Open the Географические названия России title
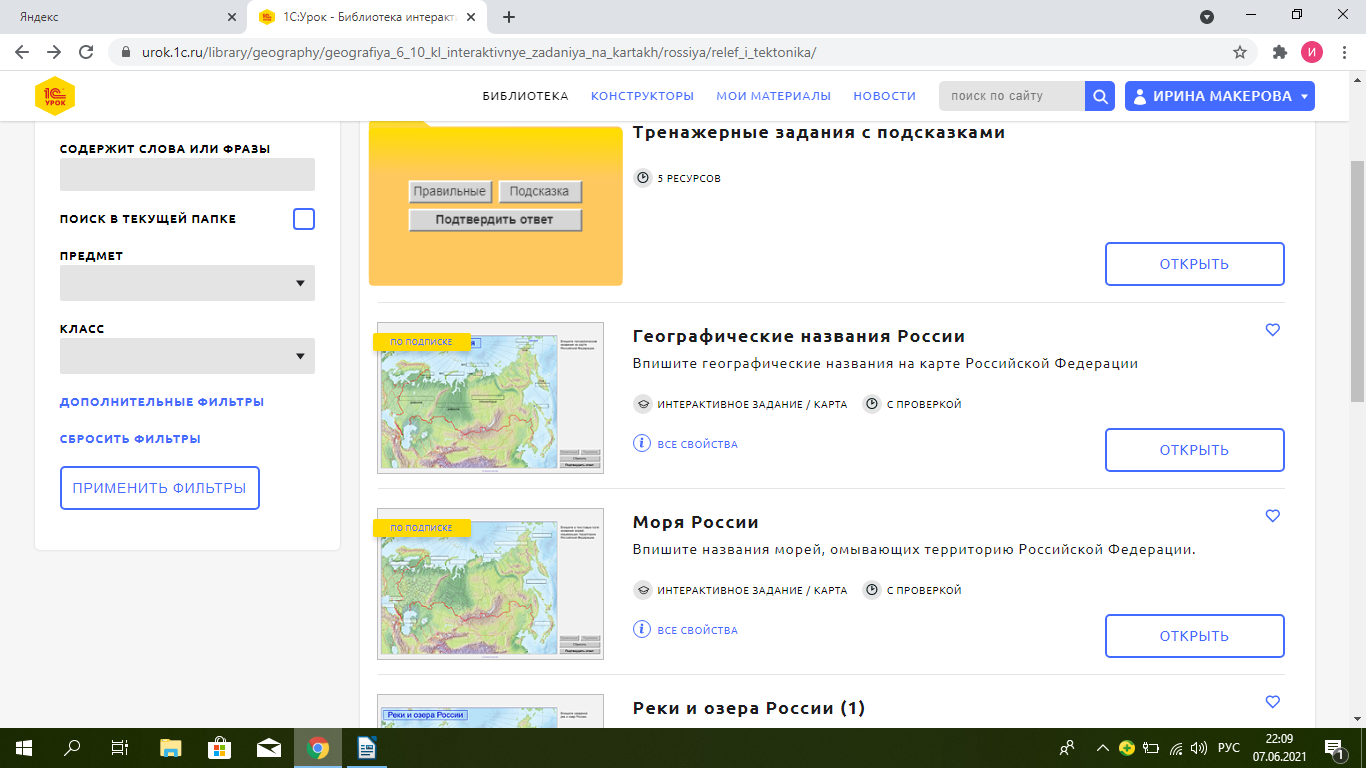Viewport: 1366px width, 768px height. click(x=799, y=336)
